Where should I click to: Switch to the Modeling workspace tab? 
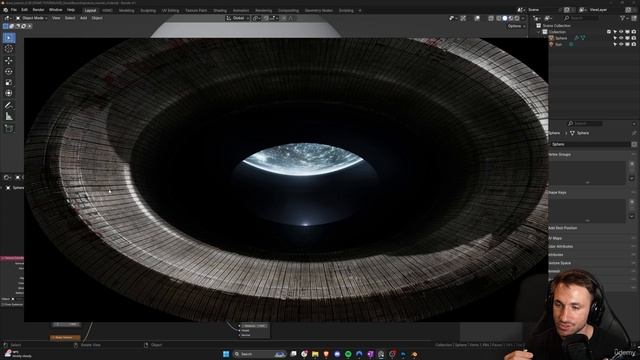click(x=126, y=11)
